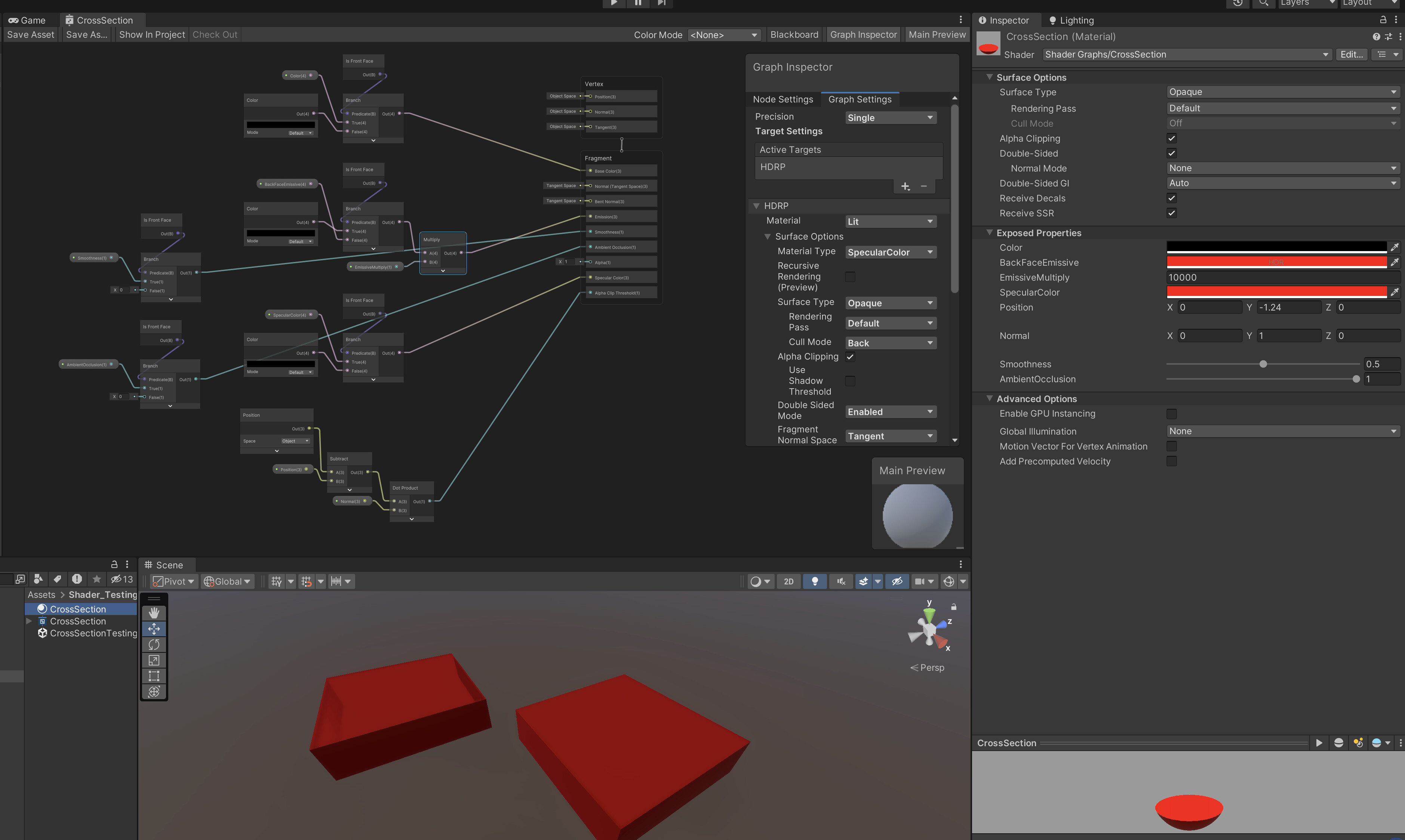Switch Scene view to 2D mode

tap(788, 581)
